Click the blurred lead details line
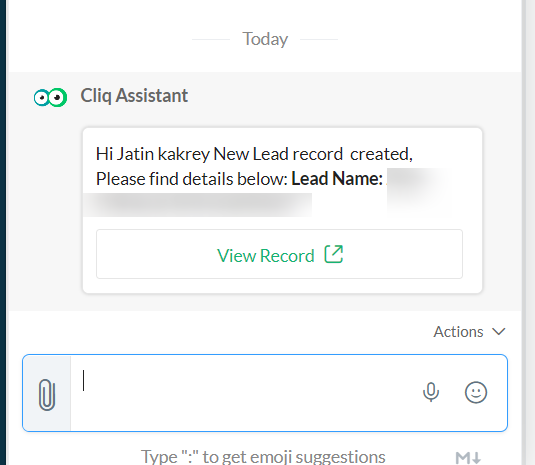Viewport: 535px width, 465px height. click(198, 204)
